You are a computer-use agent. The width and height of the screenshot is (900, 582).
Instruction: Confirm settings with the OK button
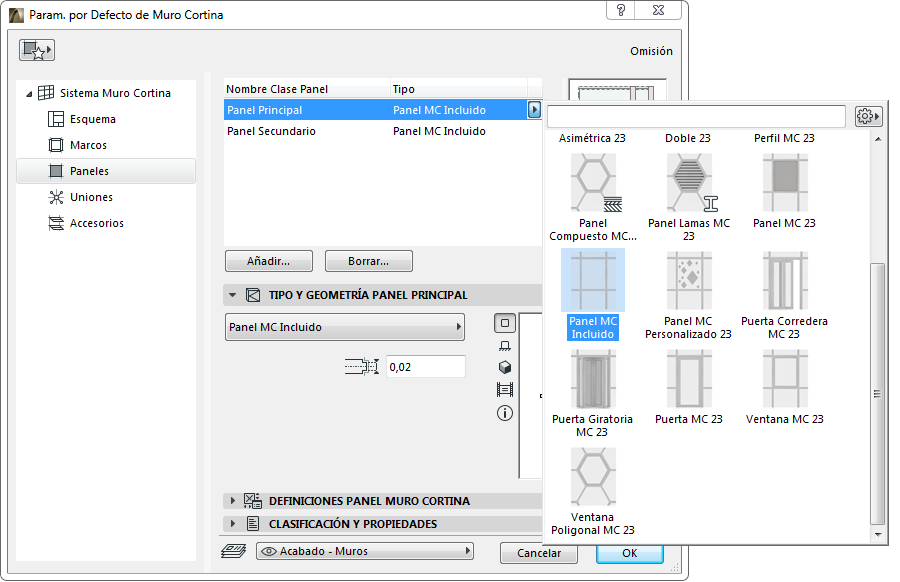tap(629, 553)
